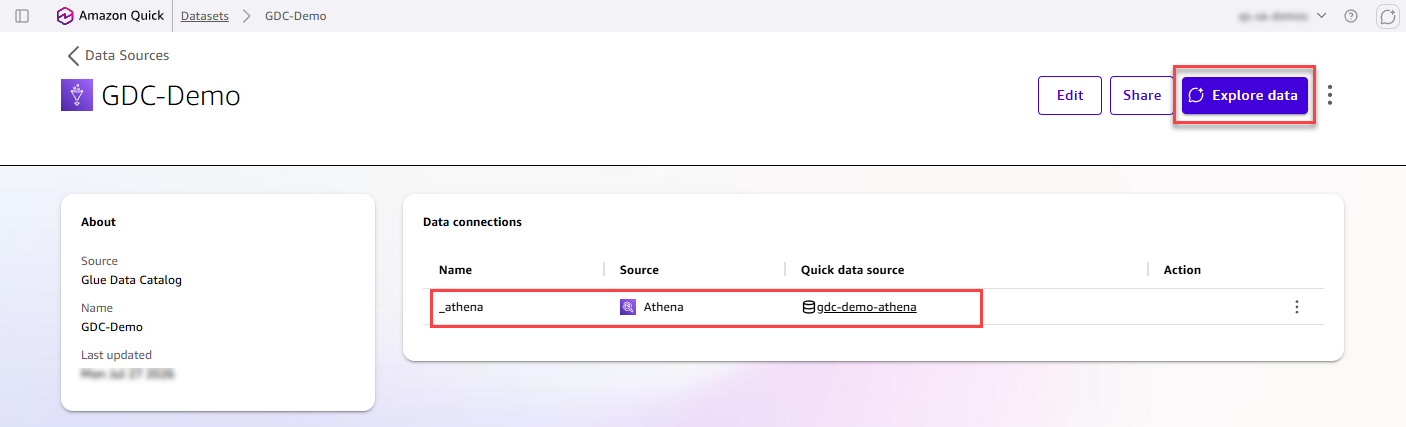The image size is (1406, 427).
Task: Select the Glue Data Catalog source text
Action: 131,280
